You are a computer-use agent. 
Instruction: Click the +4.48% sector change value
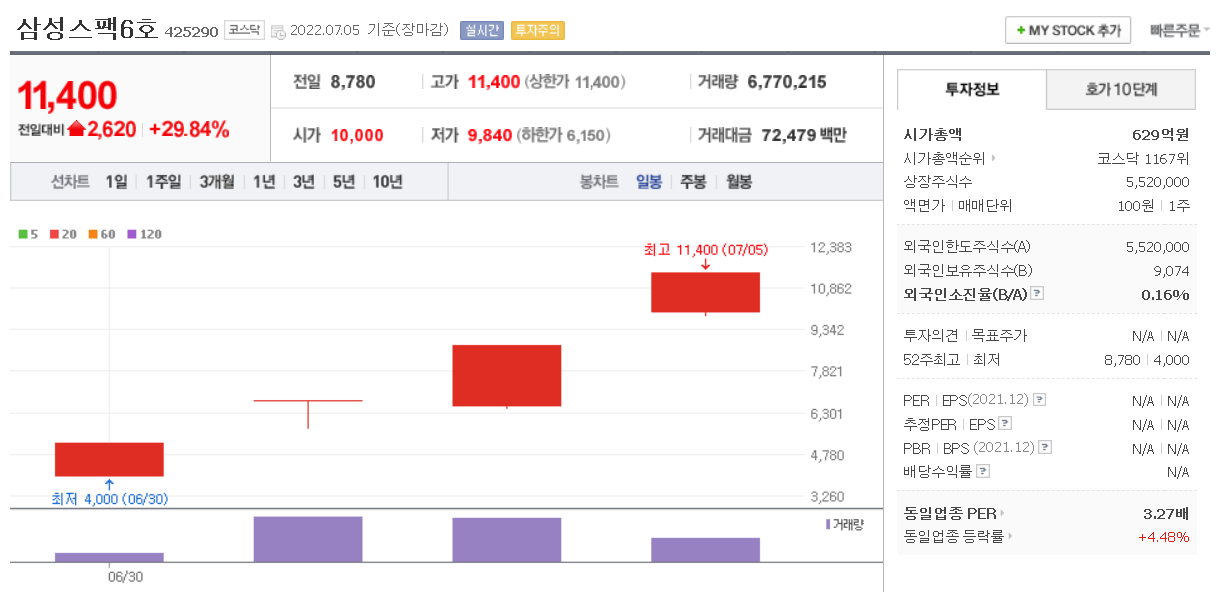pyautogui.click(x=1163, y=537)
